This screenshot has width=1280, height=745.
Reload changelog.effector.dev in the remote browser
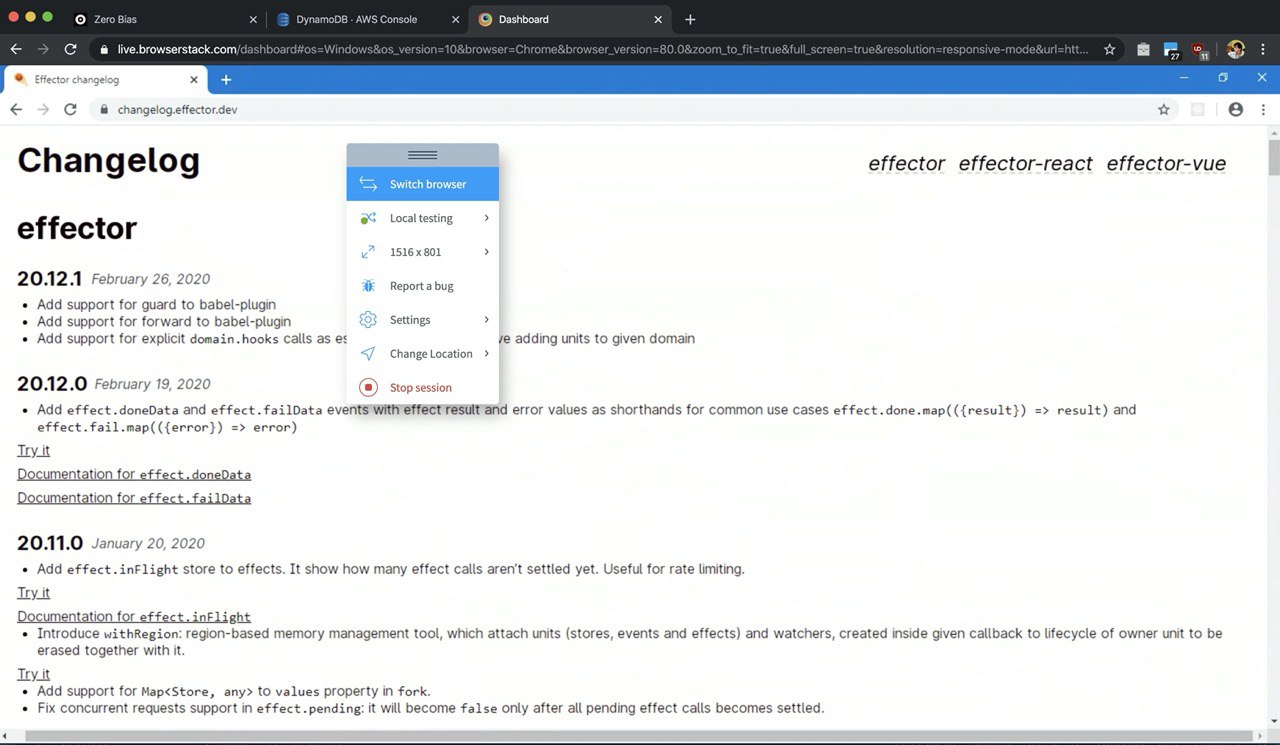click(70, 110)
